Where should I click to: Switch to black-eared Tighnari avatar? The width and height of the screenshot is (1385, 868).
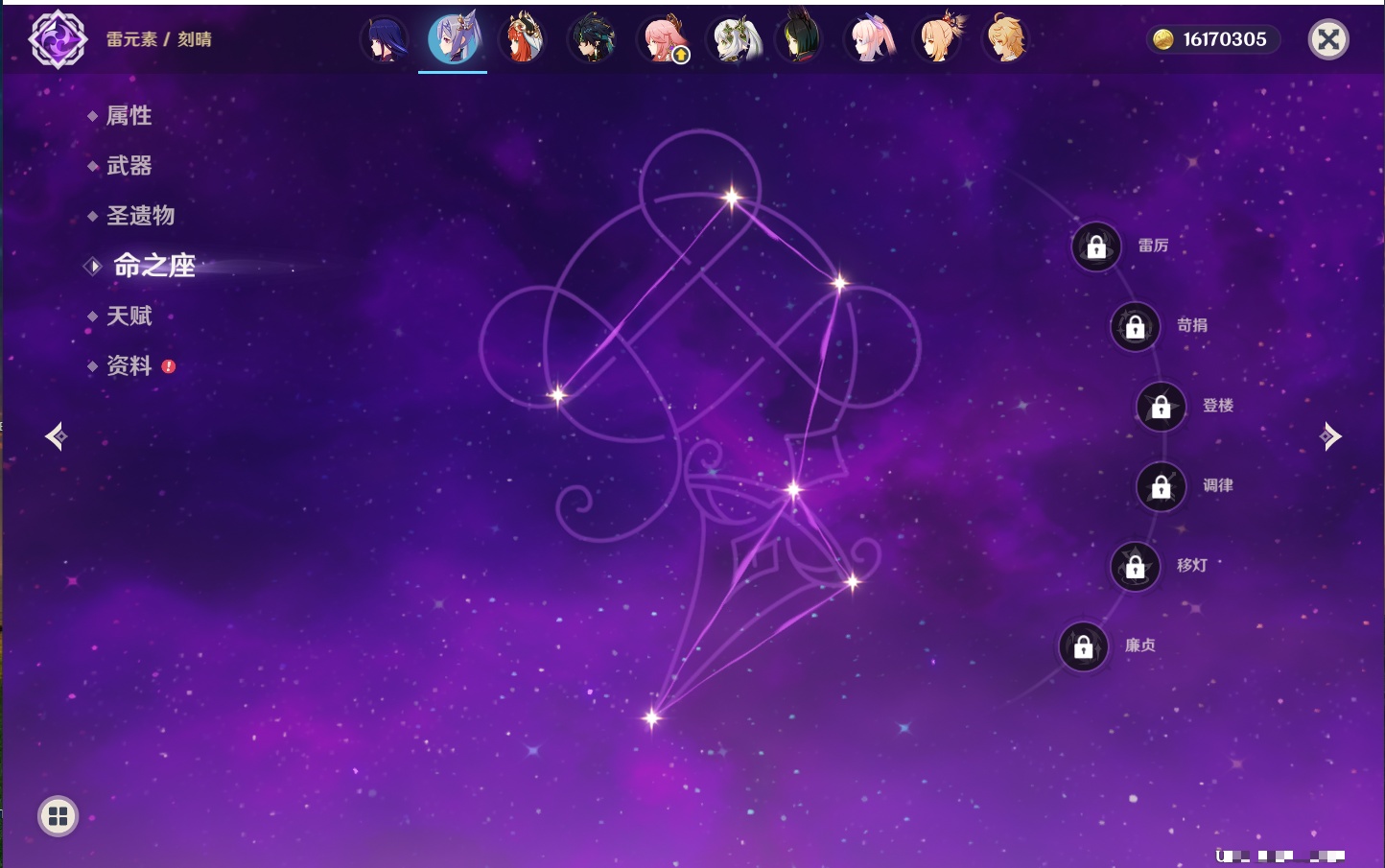click(x=800, y=39)
